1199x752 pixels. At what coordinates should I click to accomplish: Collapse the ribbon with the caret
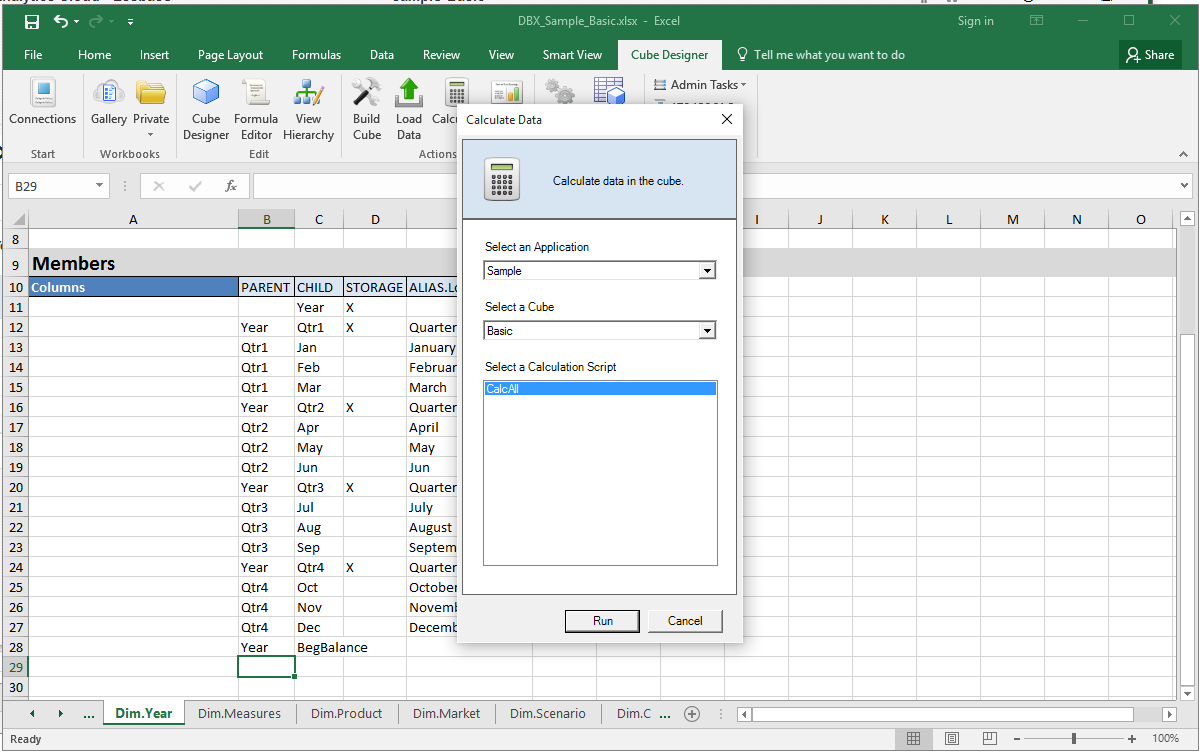coord(1183,154)
